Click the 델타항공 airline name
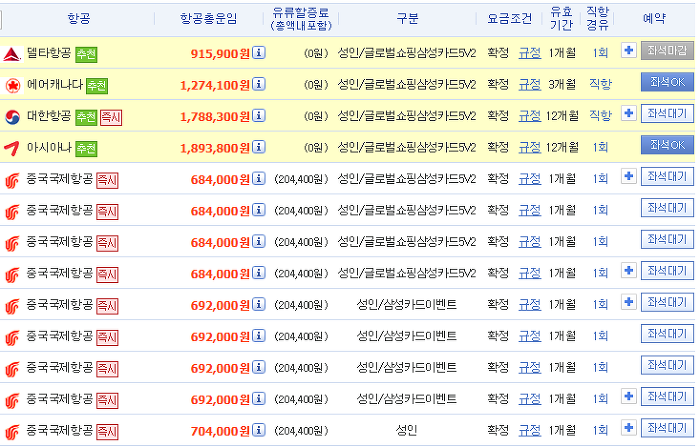This screenshot has width=700, height=447. (49, 53)
